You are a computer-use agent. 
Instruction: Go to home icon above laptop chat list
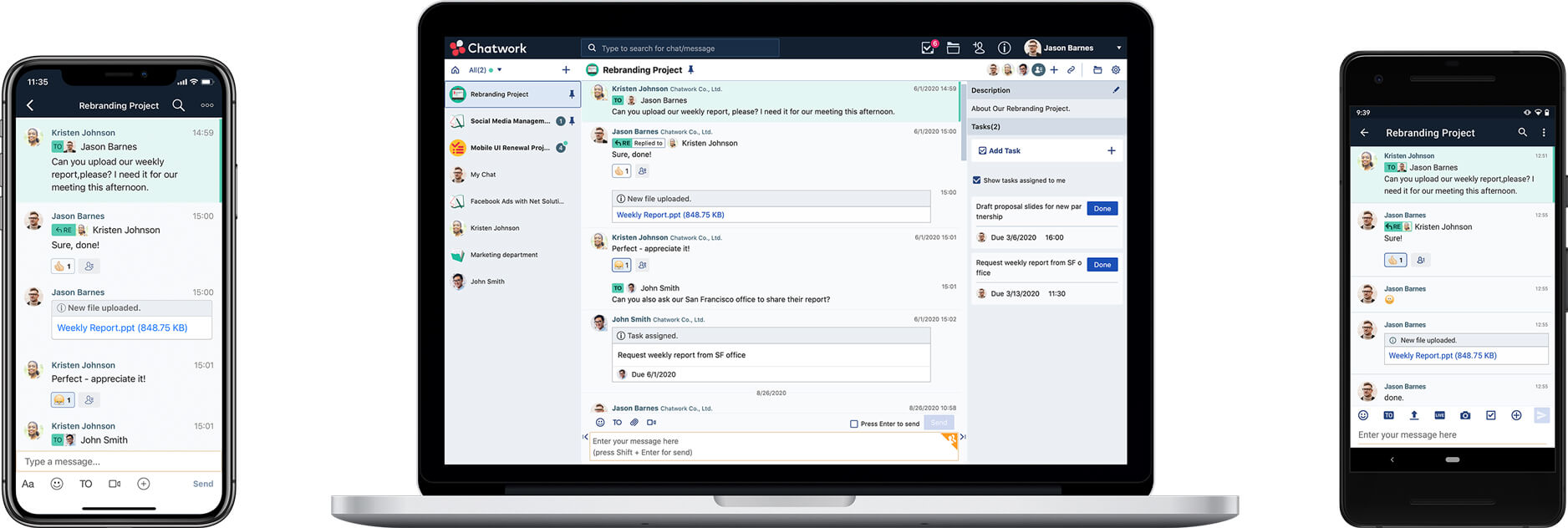point(455,70)
